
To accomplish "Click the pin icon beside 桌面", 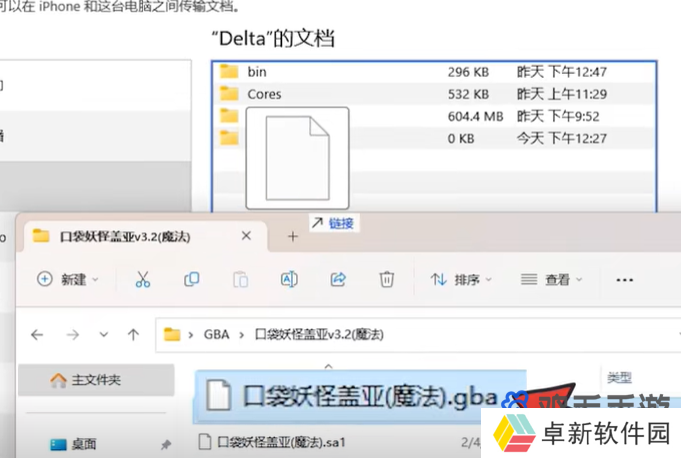I will pyautogui.click(x=165, y=444).
